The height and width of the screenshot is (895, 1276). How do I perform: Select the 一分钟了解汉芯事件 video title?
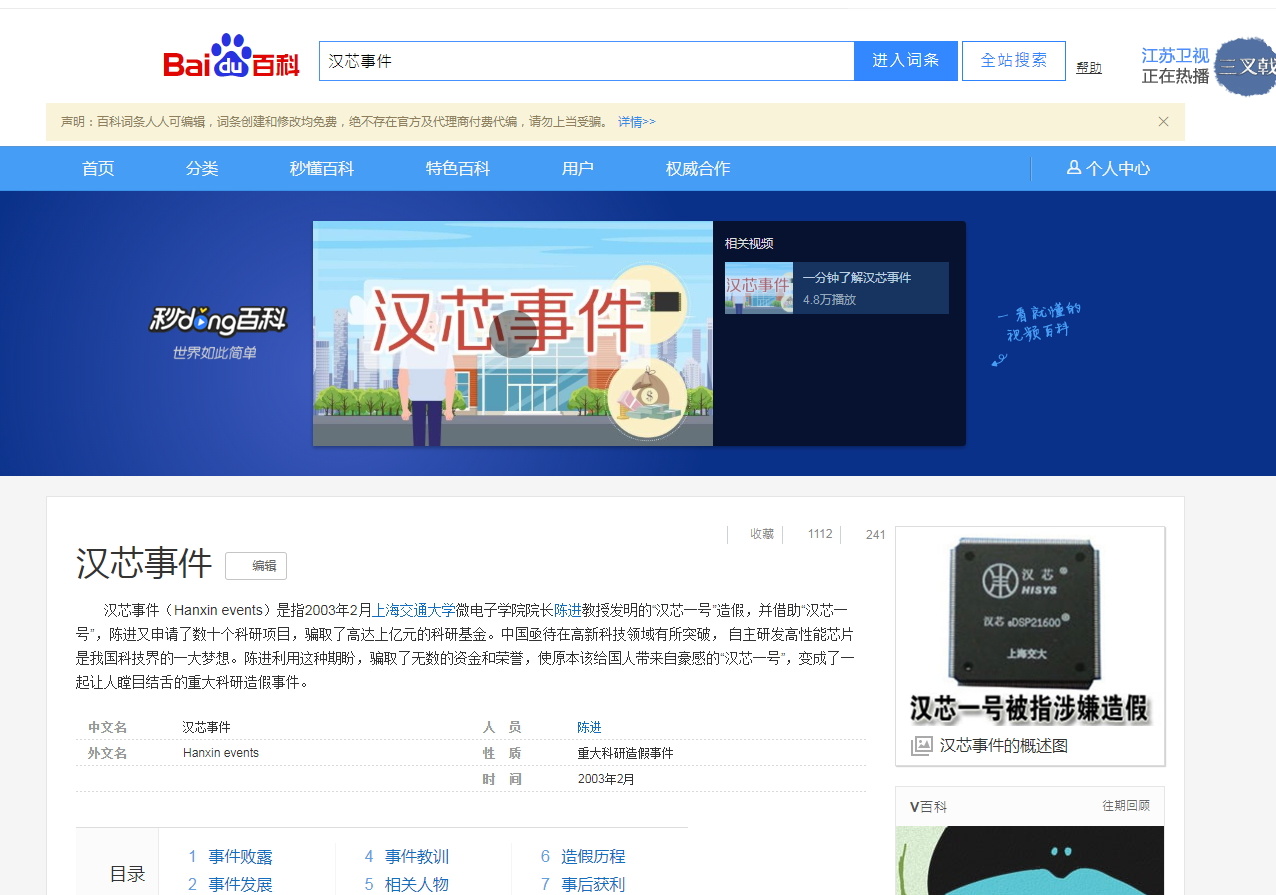[x=857, y=278]
